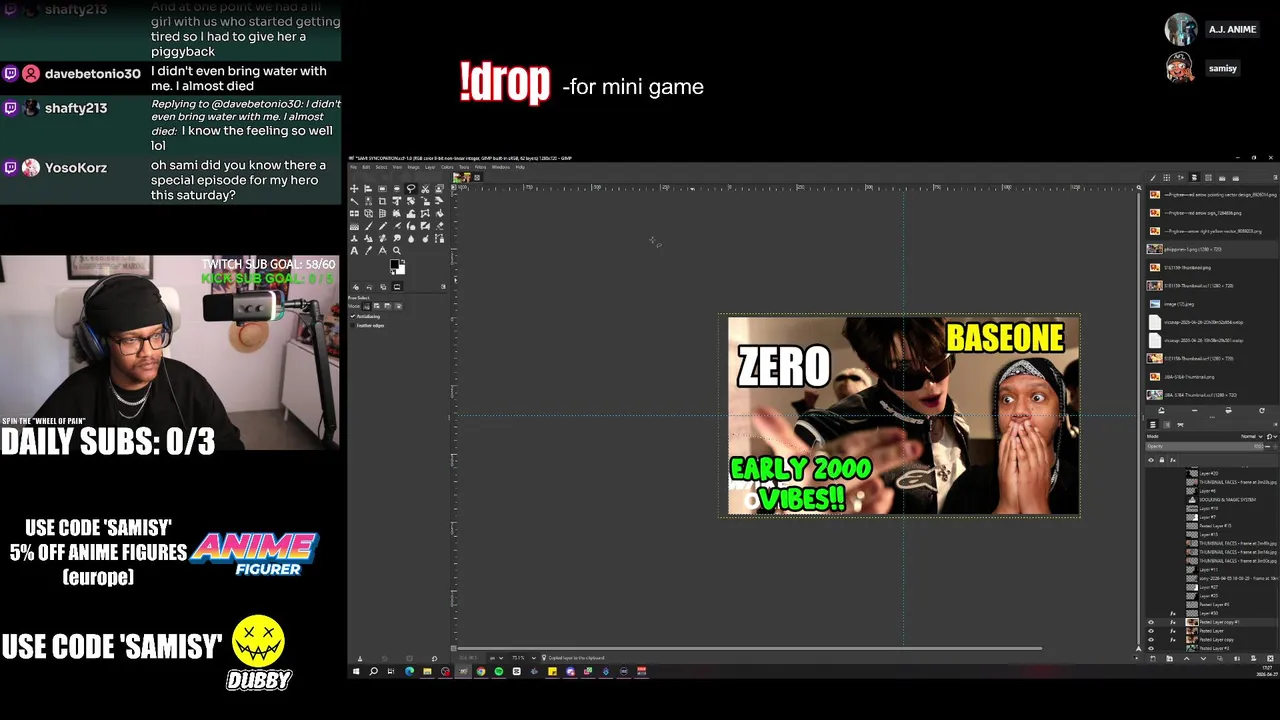The width and height of the screenshot is (1280, 720).
Task: Select the Bucket Fill tool
Action: point(439,213)
